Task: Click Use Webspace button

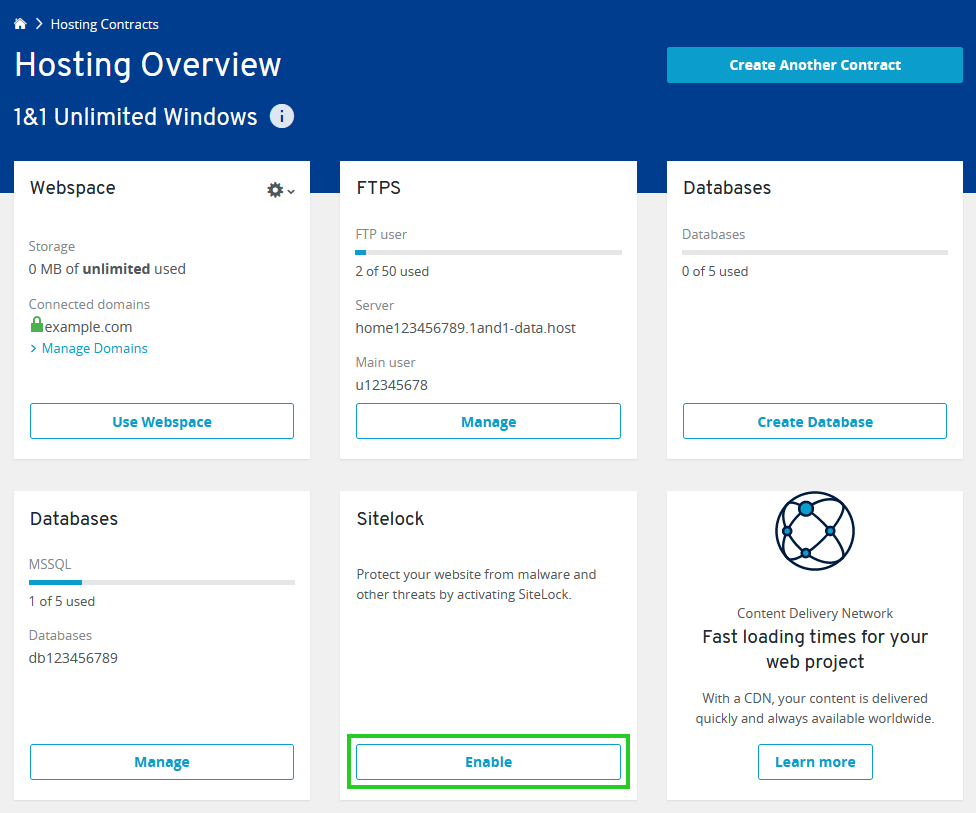Action: tap(162, 421)
